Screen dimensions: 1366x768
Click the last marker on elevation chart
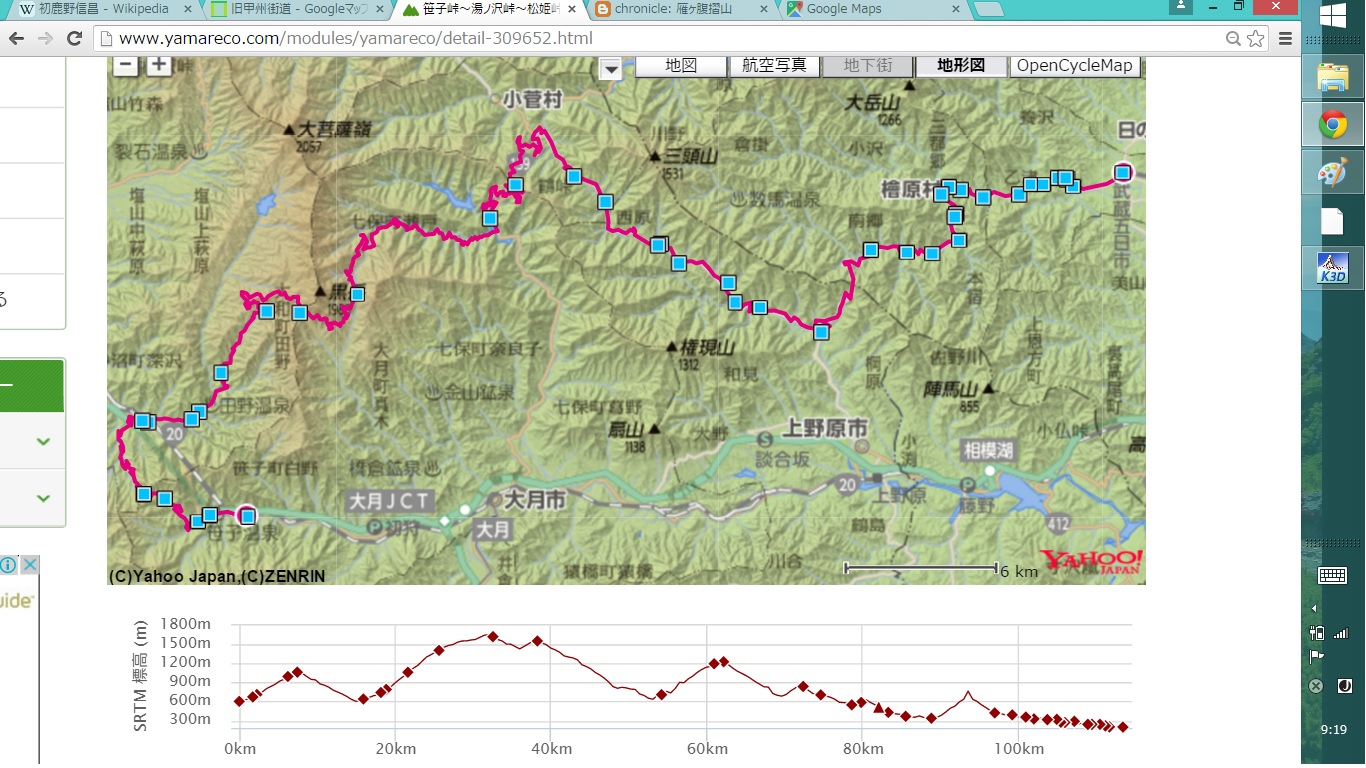click(x=1123, y=727)
